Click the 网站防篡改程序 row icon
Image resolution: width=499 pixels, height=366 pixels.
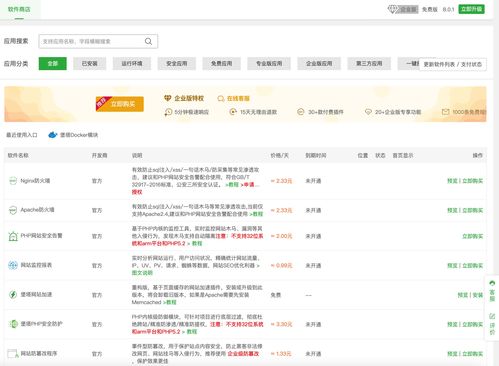tap(12, 353)
